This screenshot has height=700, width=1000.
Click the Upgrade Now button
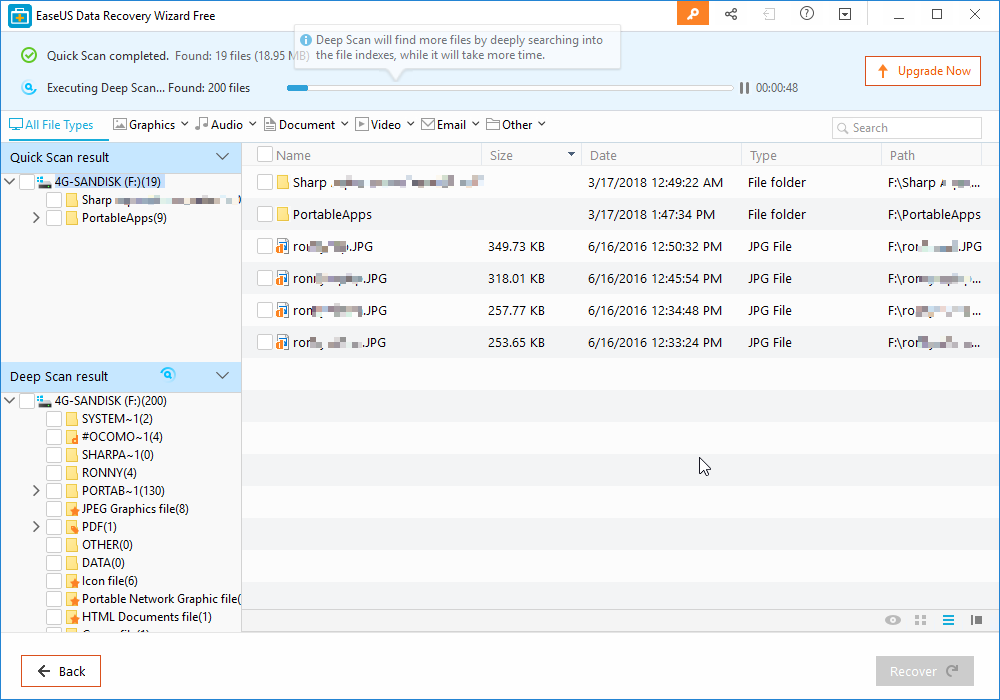923,71
